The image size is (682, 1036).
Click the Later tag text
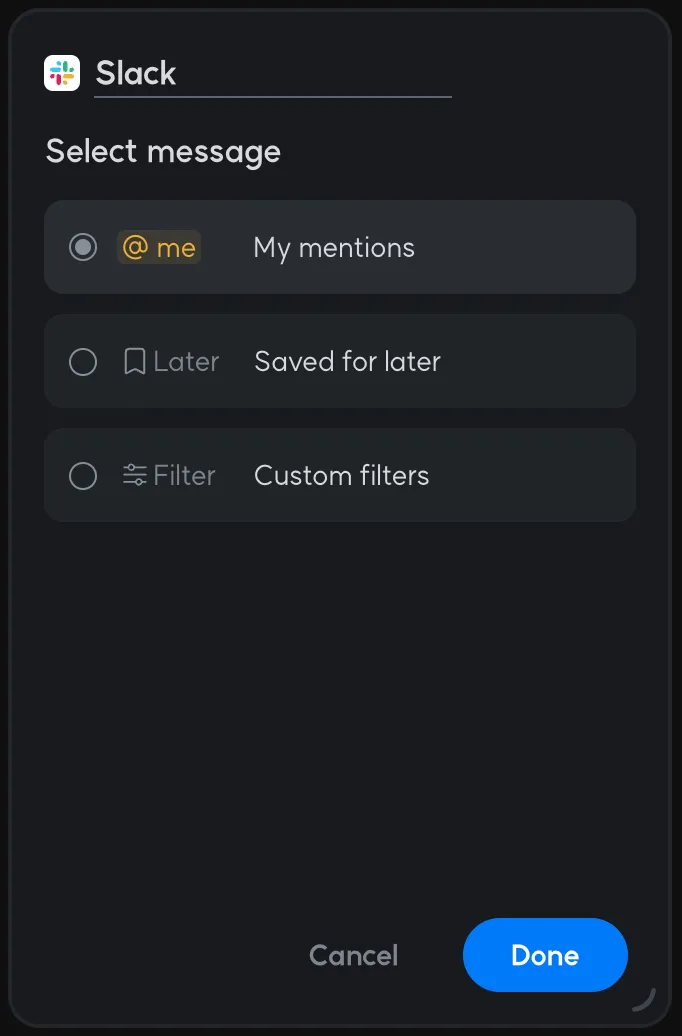[x=186, y=361]
